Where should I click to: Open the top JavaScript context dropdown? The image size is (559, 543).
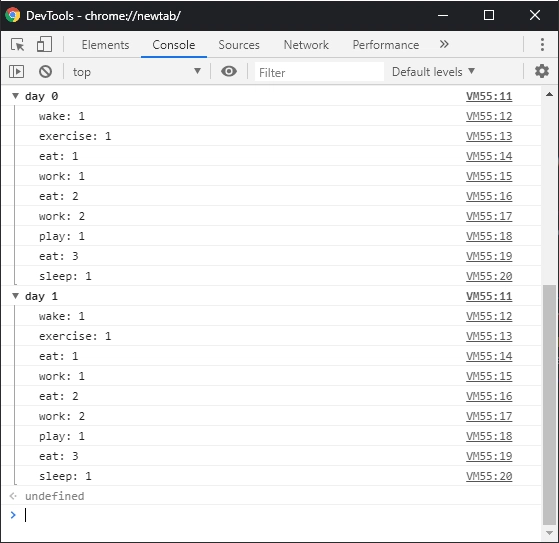137,72
